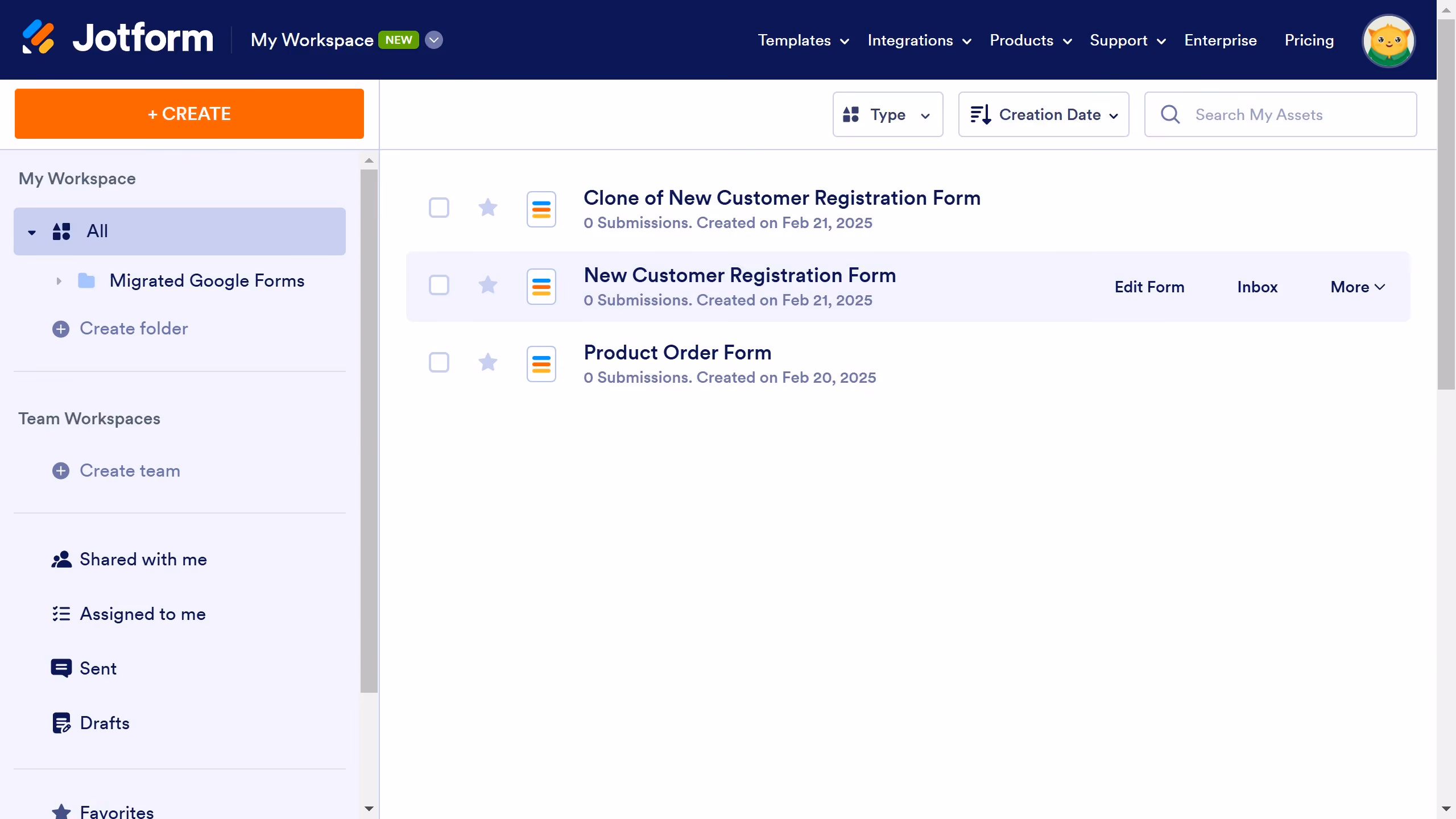1456x819 pixels.
Task: Open Inbox for New Customer Registration Form
Action: pyautogui.click(x=1258, y=287)
